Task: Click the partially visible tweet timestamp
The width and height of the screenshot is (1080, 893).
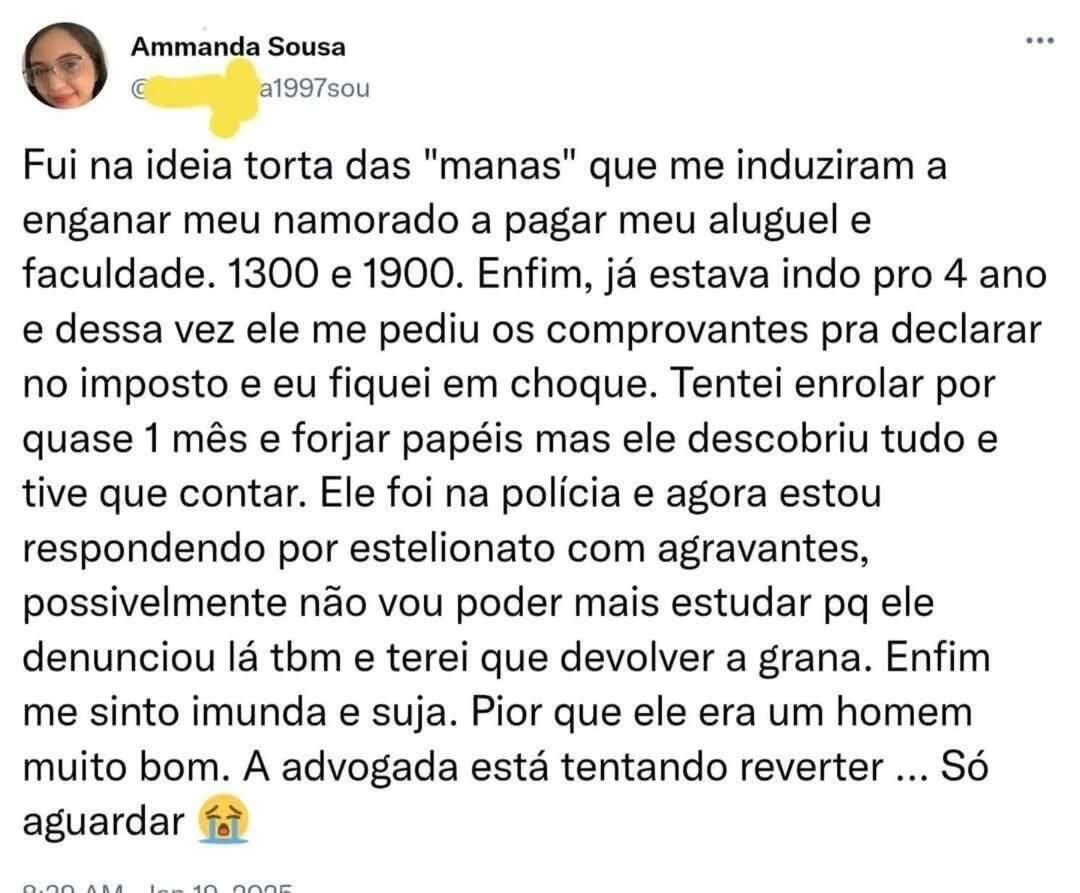Action: click(x=158, y=887)
